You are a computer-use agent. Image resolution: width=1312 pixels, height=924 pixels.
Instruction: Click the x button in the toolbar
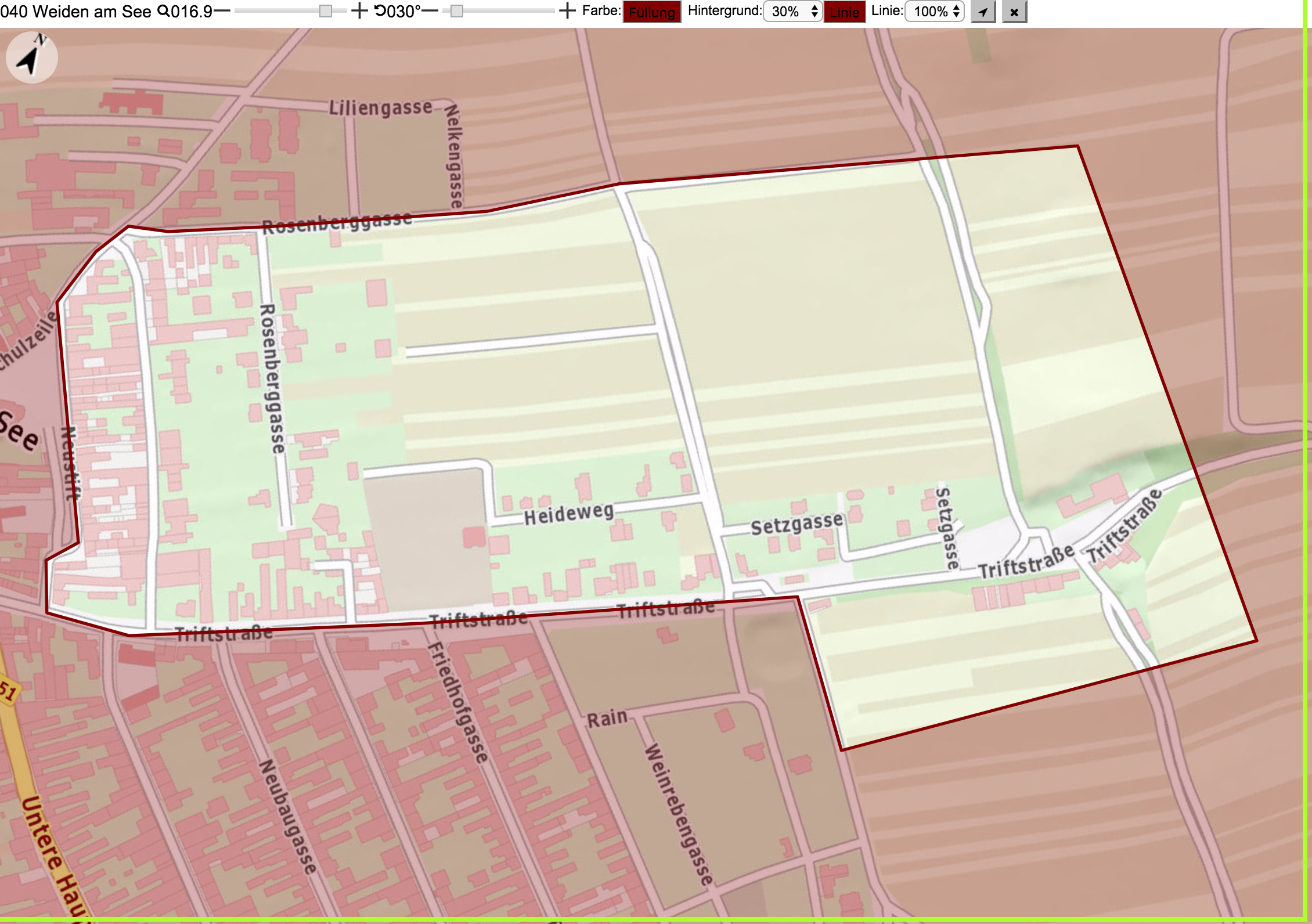[1014, 12]
